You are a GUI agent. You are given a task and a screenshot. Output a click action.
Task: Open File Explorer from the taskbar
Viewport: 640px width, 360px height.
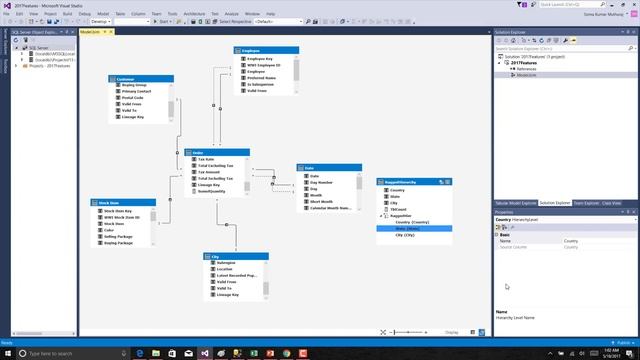156,353
